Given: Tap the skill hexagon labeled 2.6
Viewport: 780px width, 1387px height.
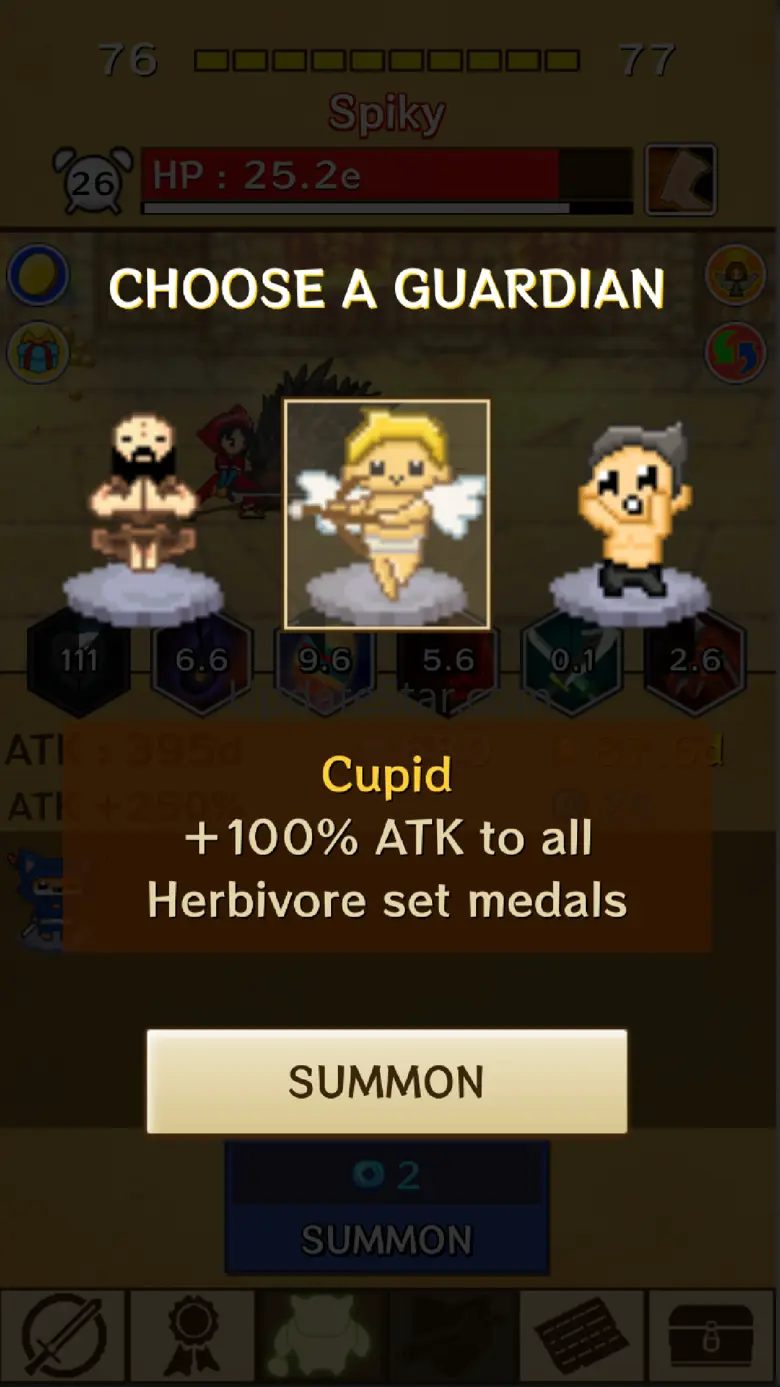Looking at the screenshot, I should [x=695, y=660].
